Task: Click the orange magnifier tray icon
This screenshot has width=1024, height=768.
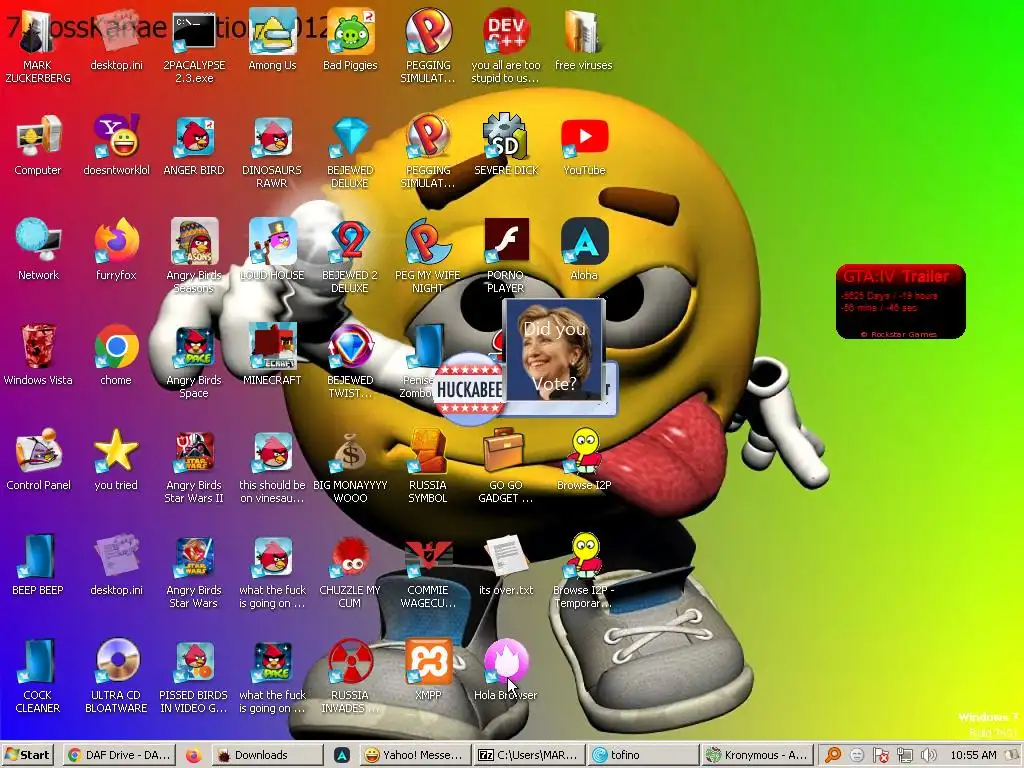Action: click(833, 756)
